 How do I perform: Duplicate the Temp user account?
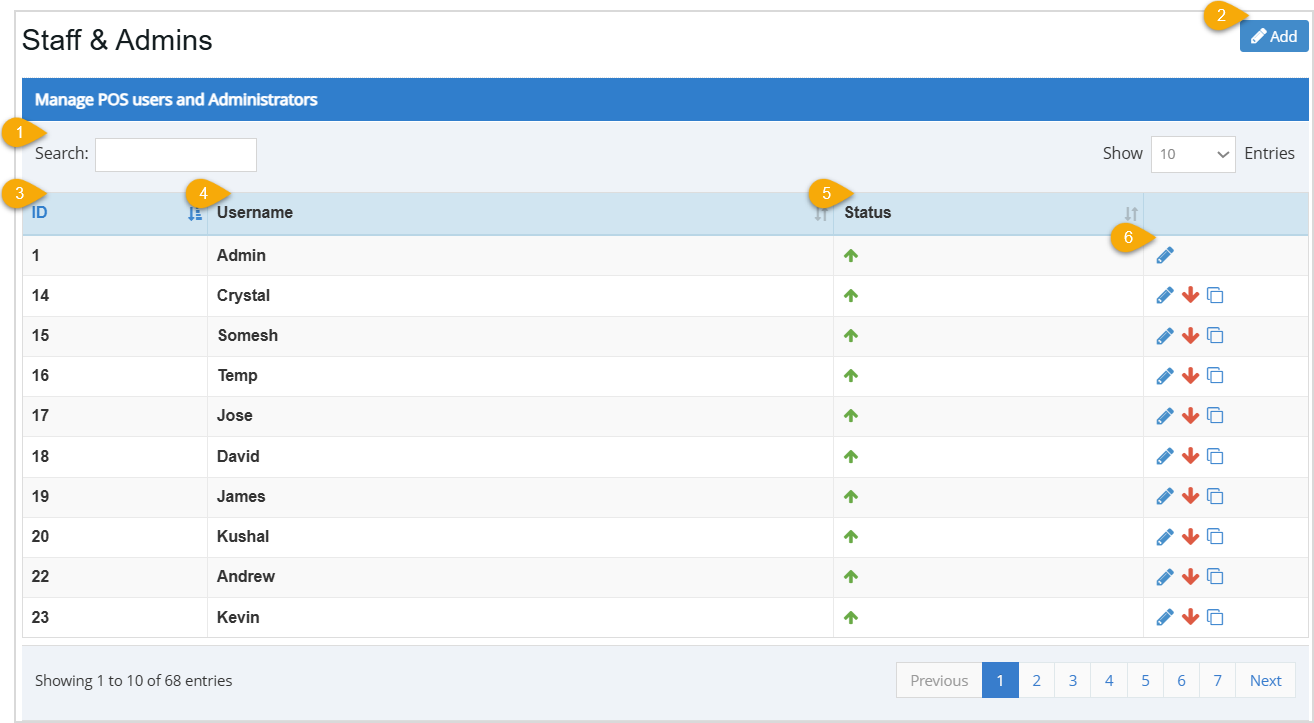coord(1215,375)
